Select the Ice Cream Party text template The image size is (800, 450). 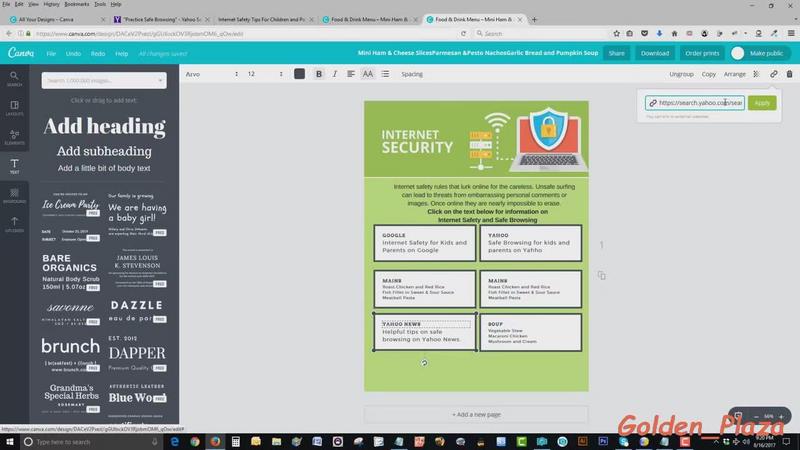pos(71,204)
